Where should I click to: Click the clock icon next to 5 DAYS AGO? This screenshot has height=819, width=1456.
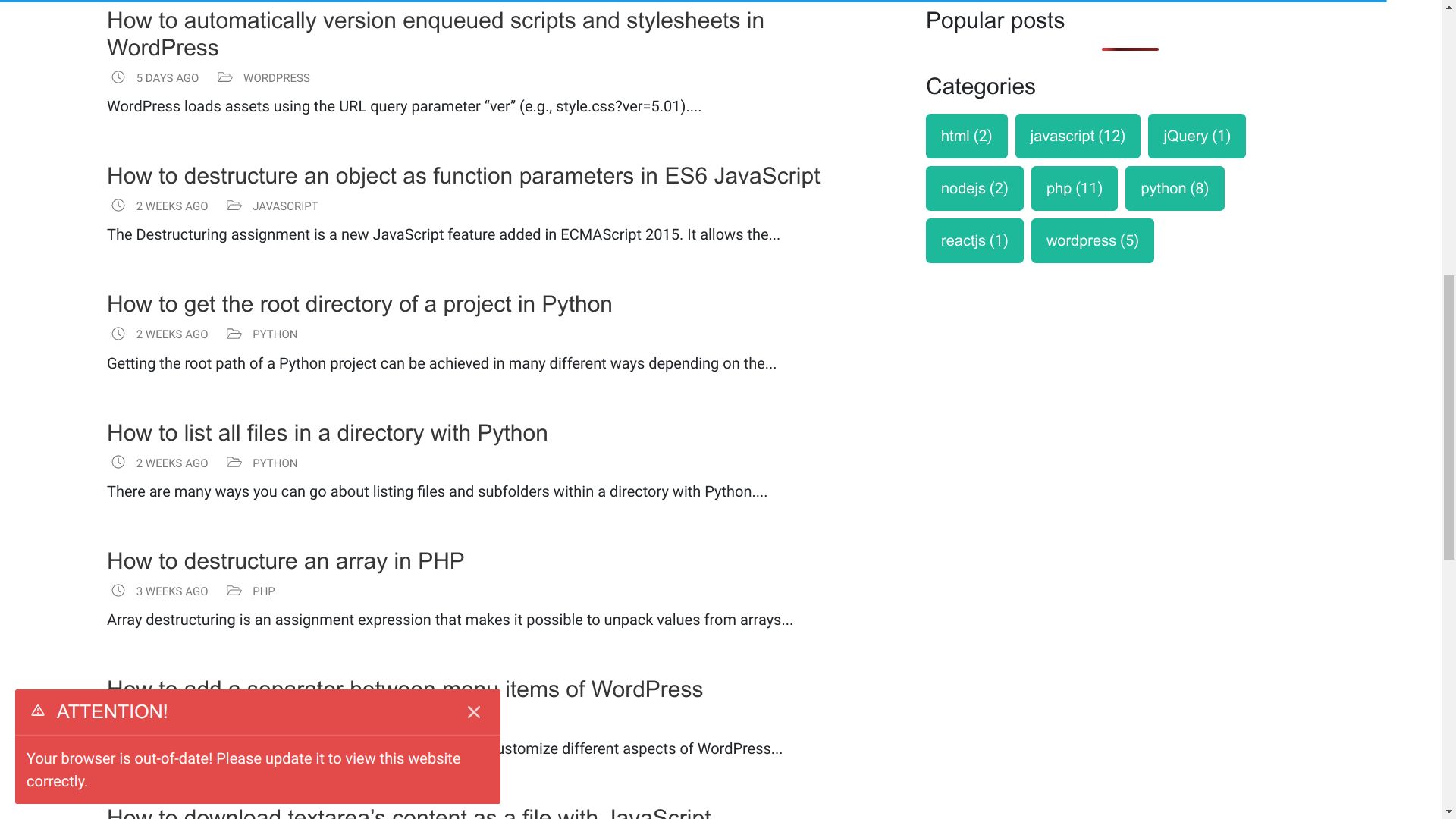pos(118,77)
